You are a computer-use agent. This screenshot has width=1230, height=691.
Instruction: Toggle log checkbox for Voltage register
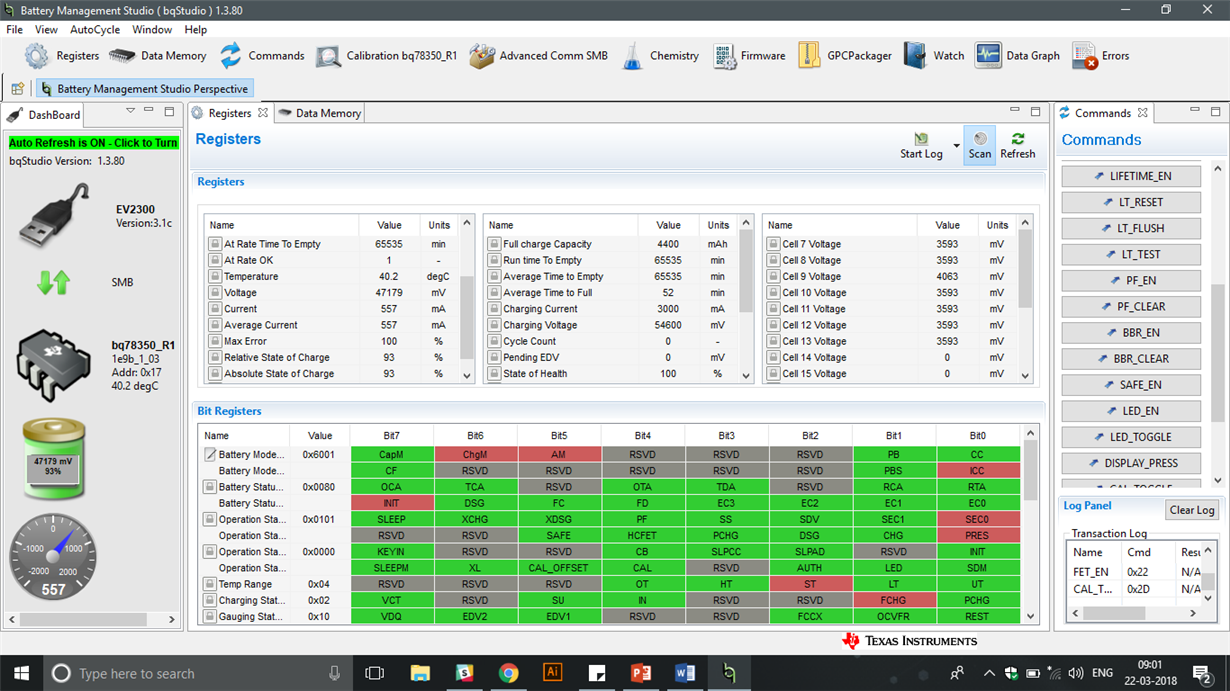click(215, 292)
